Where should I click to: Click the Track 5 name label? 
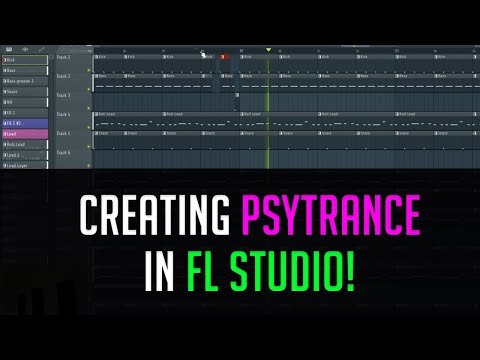coord(63,133)
